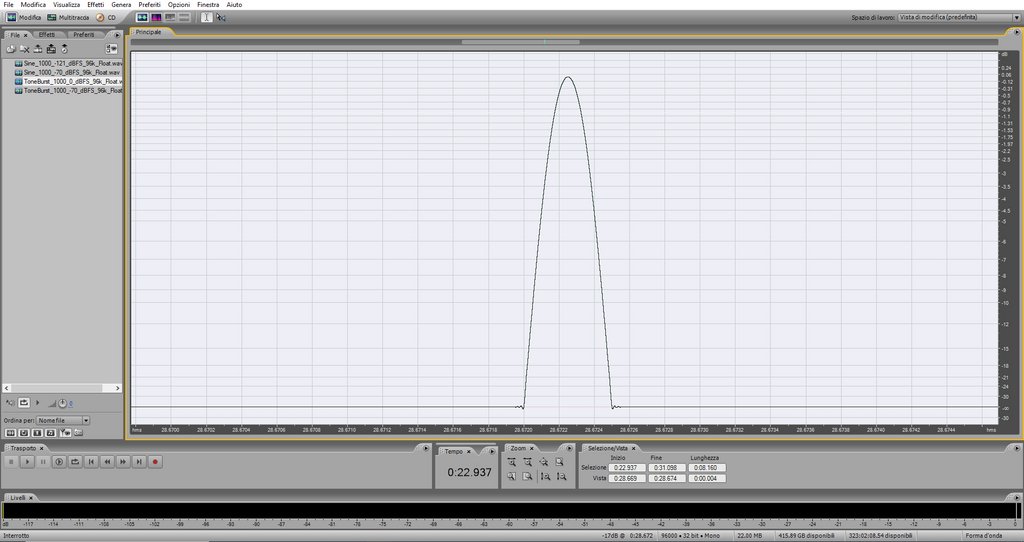
Task: Switch to the Preferiti panel tab
Action: pos(84,35)
